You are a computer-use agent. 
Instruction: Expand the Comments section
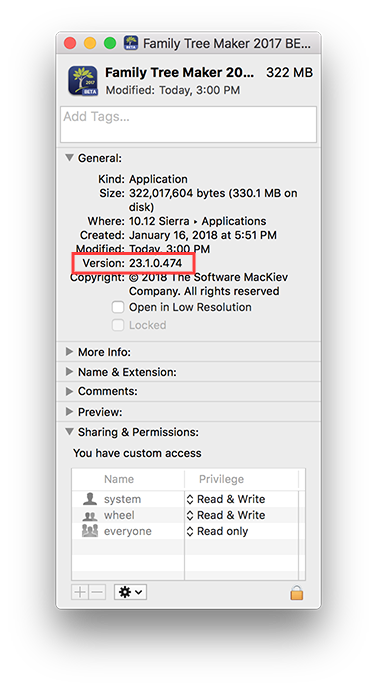coord(69,391)
